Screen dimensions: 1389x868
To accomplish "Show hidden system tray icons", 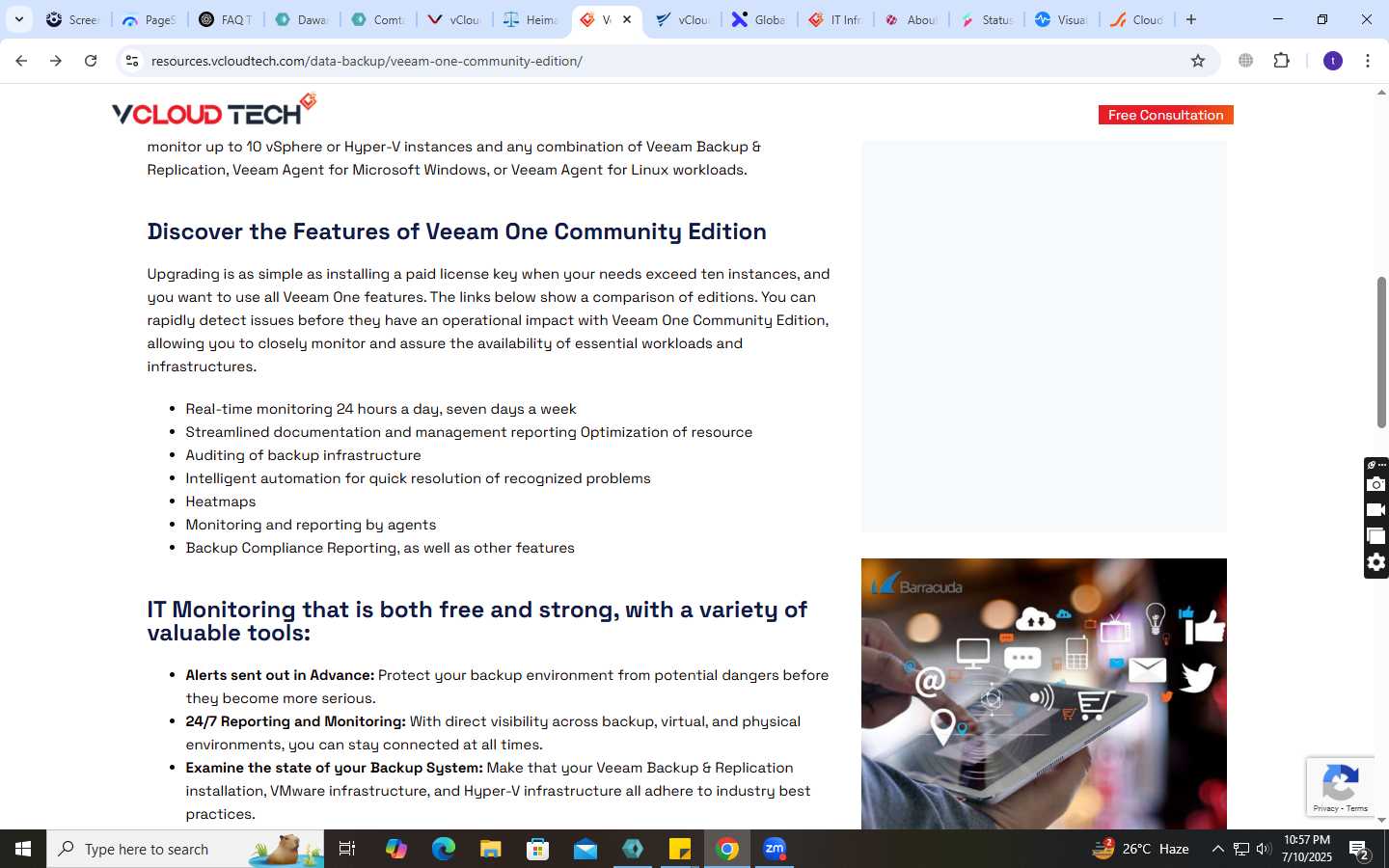I will coord(1217,849).
